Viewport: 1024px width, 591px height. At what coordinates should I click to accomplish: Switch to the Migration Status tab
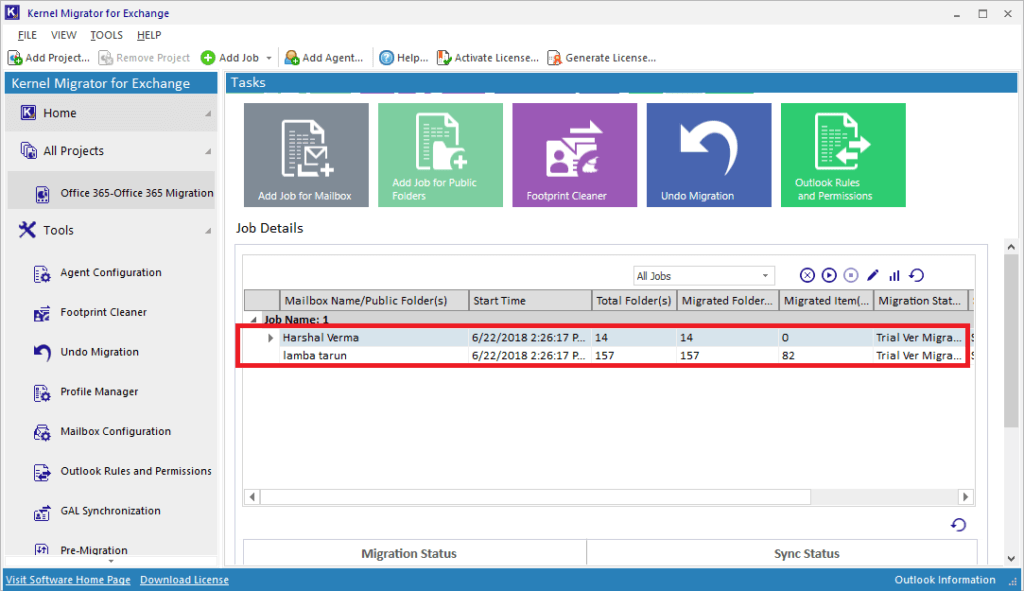(x=409, y=553)
